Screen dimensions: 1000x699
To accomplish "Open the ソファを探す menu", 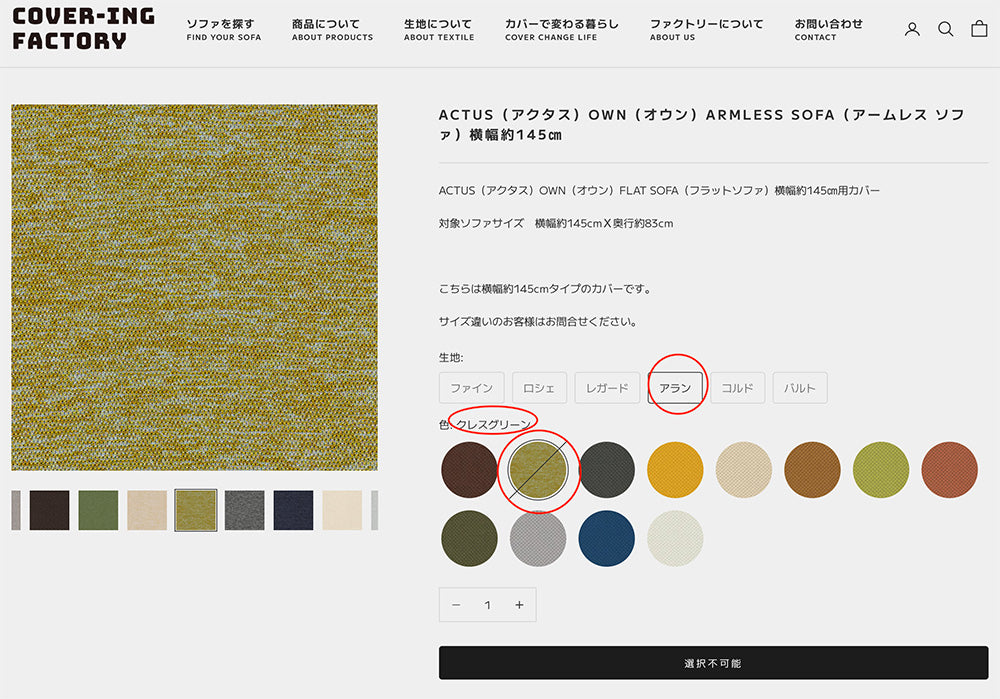I will [223, 29].
